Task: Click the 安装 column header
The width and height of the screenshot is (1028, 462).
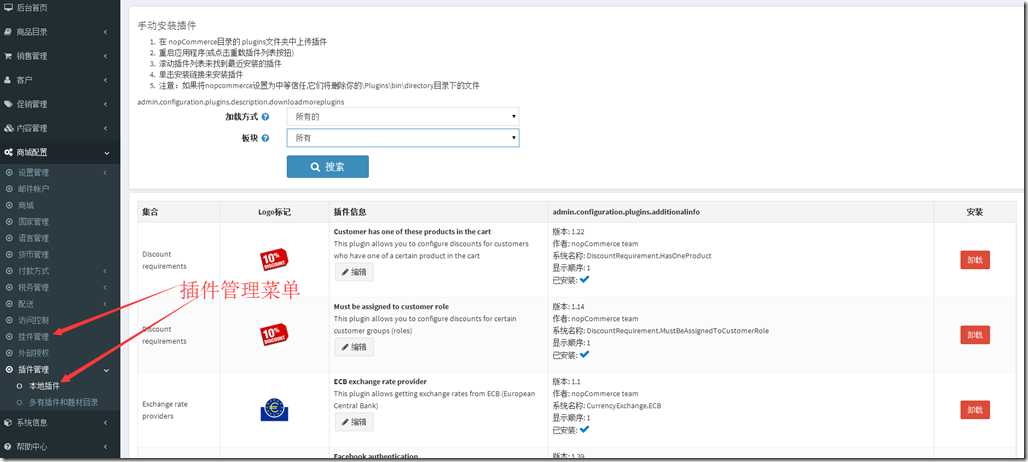Action: tap(975, 212)
